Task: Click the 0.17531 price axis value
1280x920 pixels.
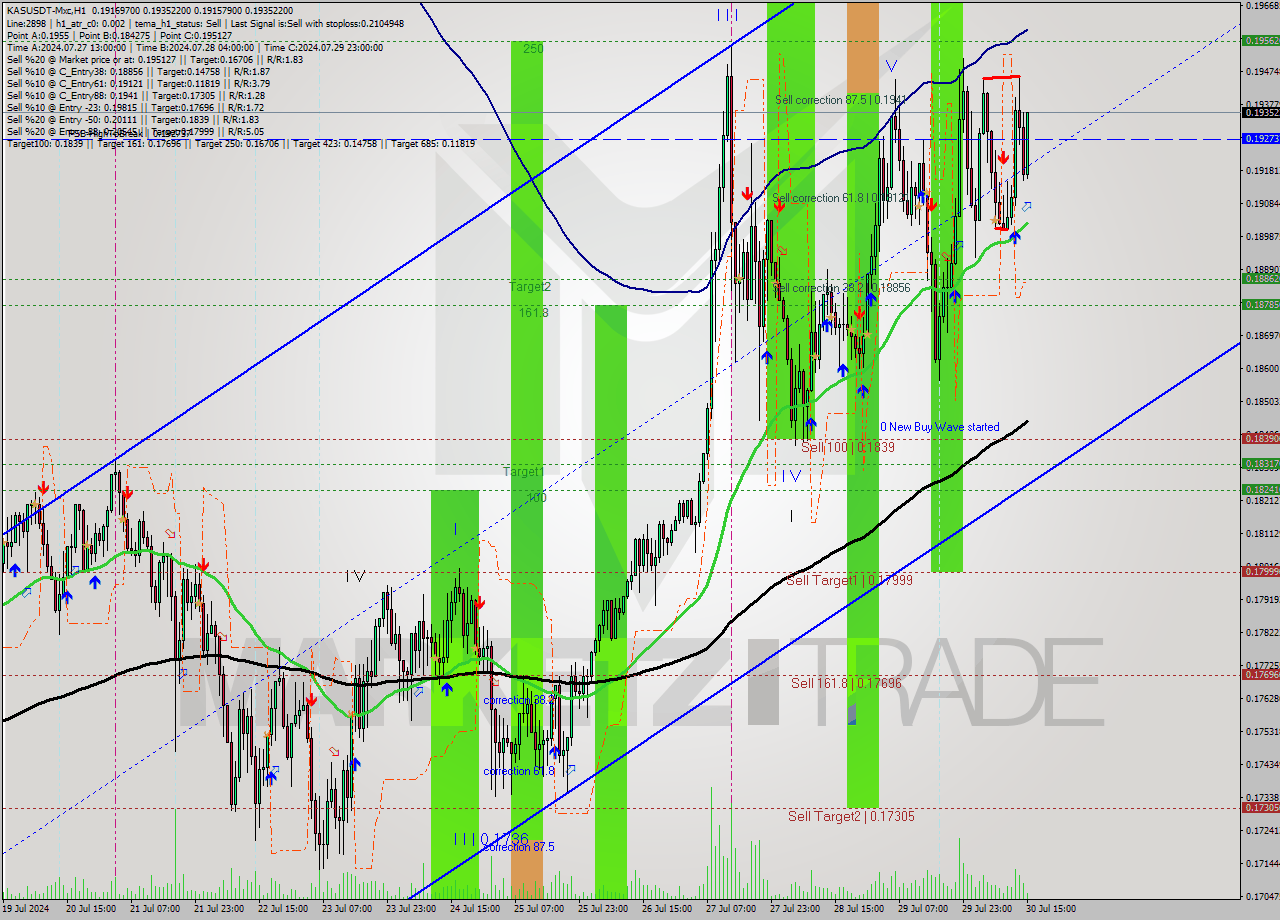Action: 1262,731
